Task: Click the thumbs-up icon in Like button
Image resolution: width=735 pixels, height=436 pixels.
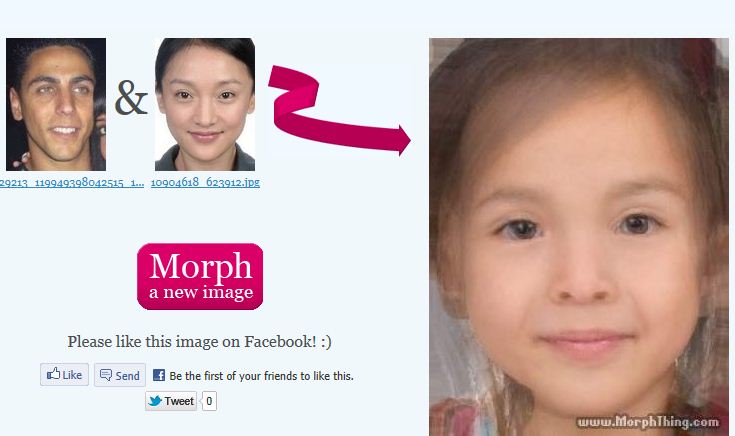Action: (x=53, y=374)
